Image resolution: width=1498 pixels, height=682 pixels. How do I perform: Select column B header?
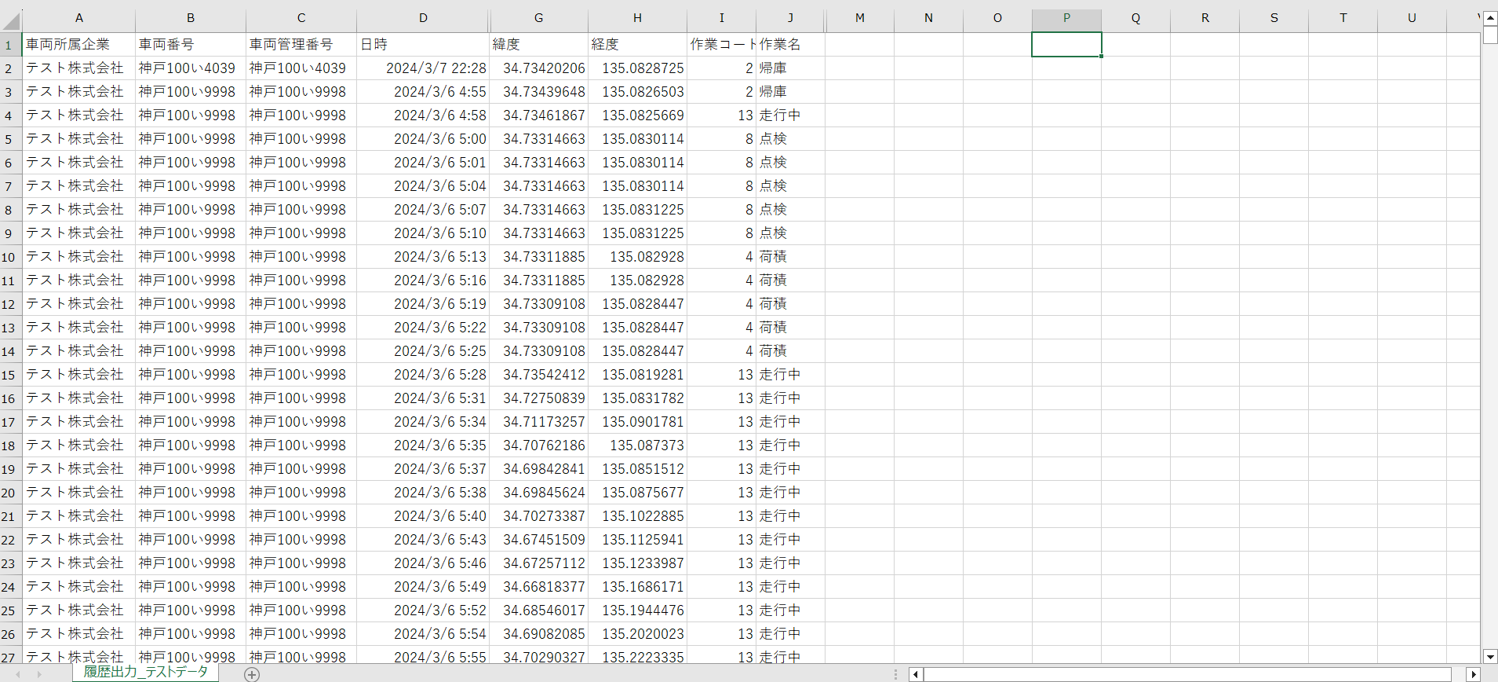tap(191, 18)
